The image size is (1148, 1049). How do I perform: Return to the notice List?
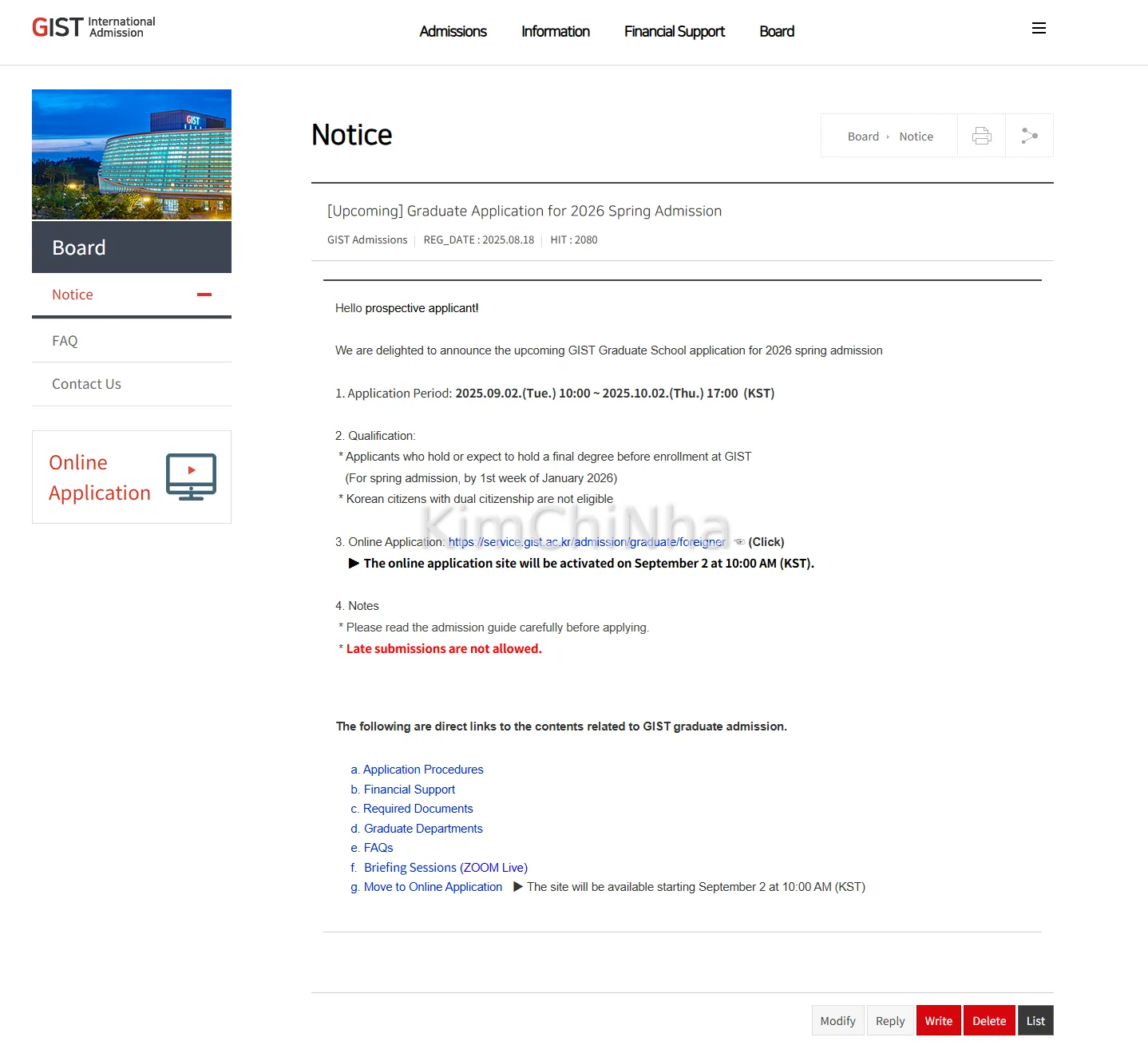(x=1035, y=1020)
